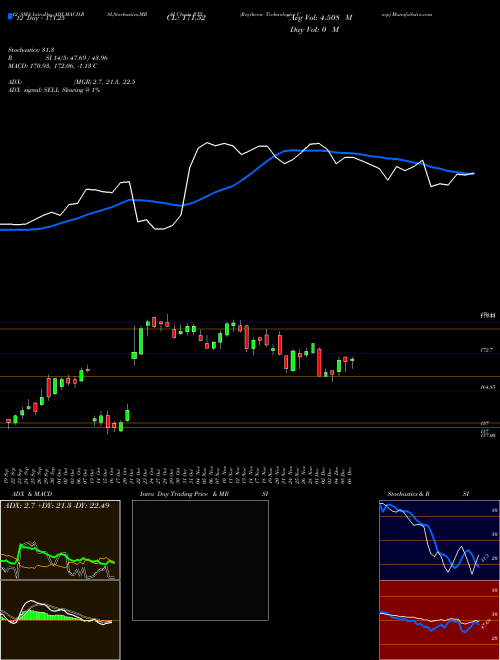Click the empty intraday trading price panel
This screenshot has width=500, height=660.
200,560
